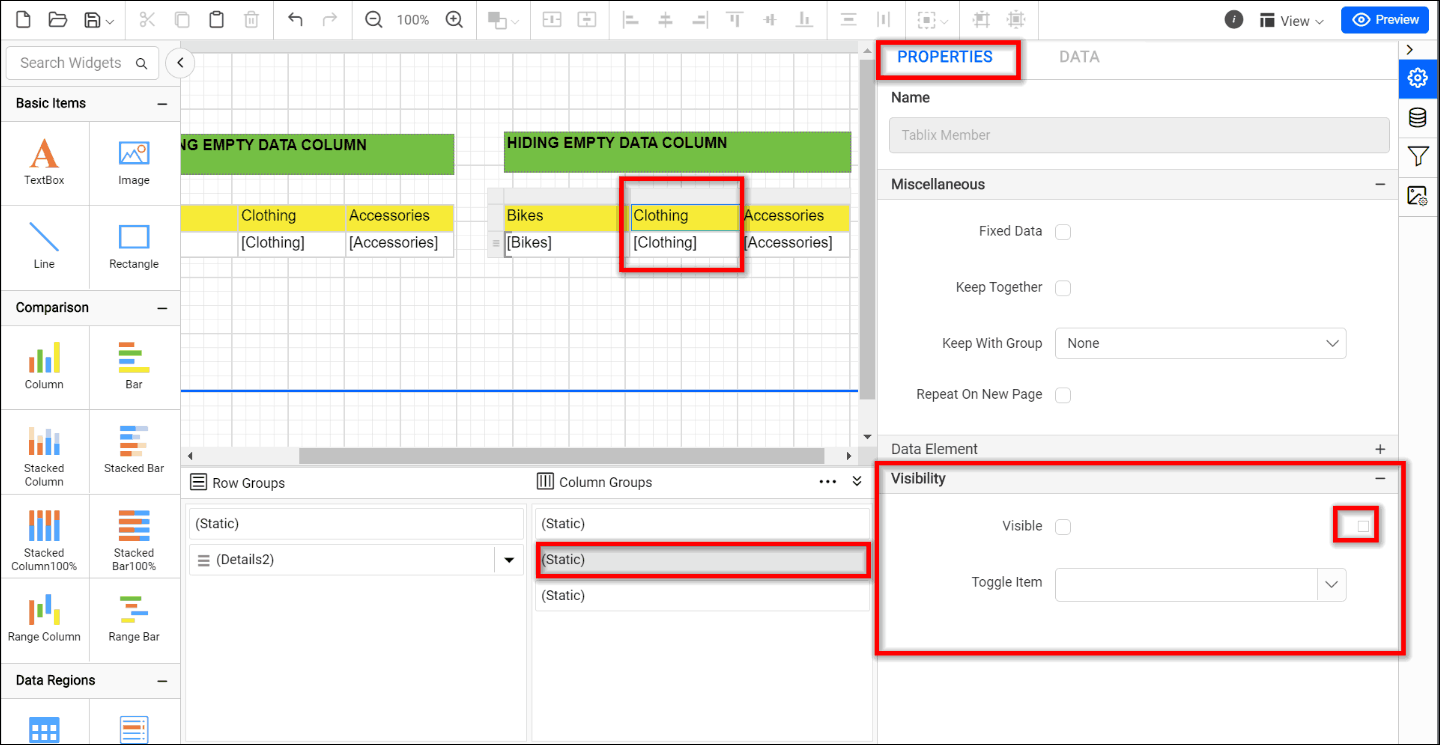The image size is (1440, 745).
Task: Click the Undo toolbar icon
Action: click(x=295, y=19)
